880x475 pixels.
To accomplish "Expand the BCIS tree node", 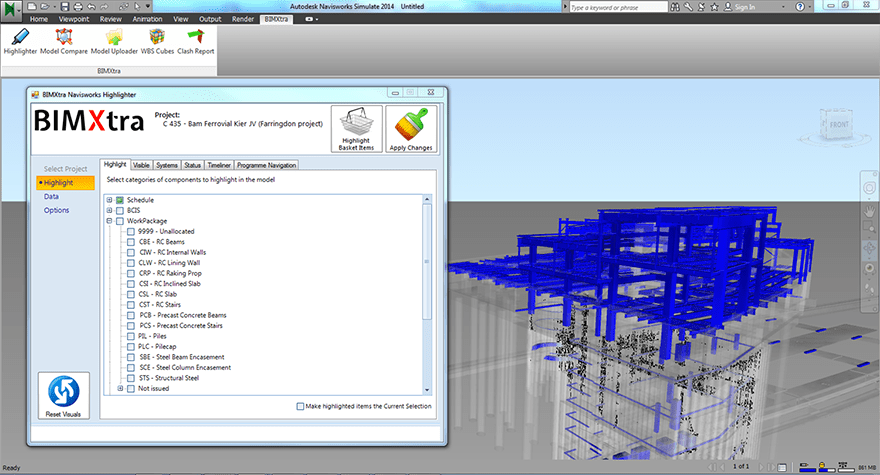I will point(109,211).
